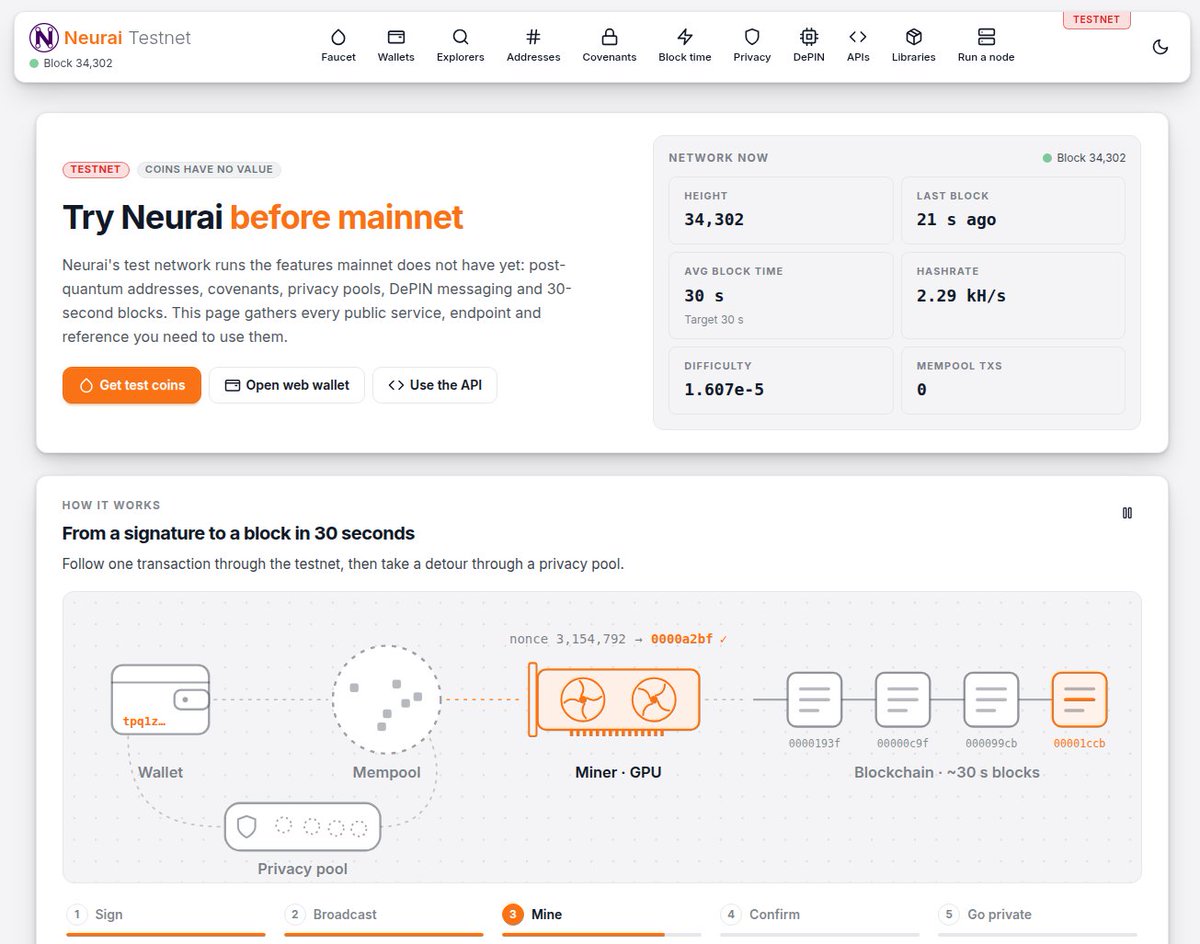The image size is (1200, 944).
Task: Click the LAST BLOCK 21 s ago card
Action: (x=1013, y=211)
